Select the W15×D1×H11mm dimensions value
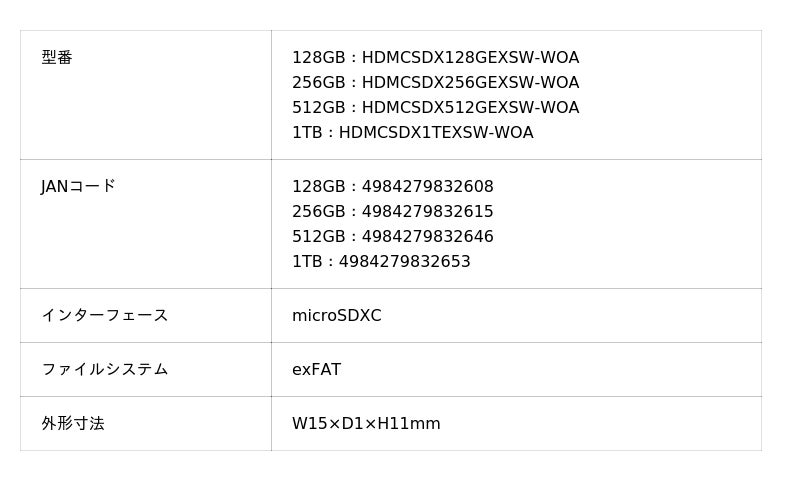800x481 pixels. [x=366, y=424]
